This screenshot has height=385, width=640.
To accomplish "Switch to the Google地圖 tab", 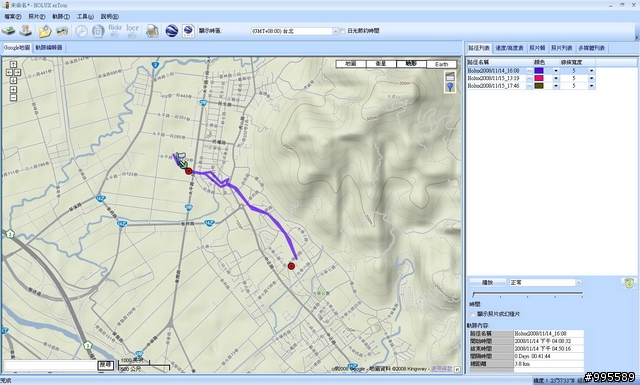I will (x=17, y=48).
